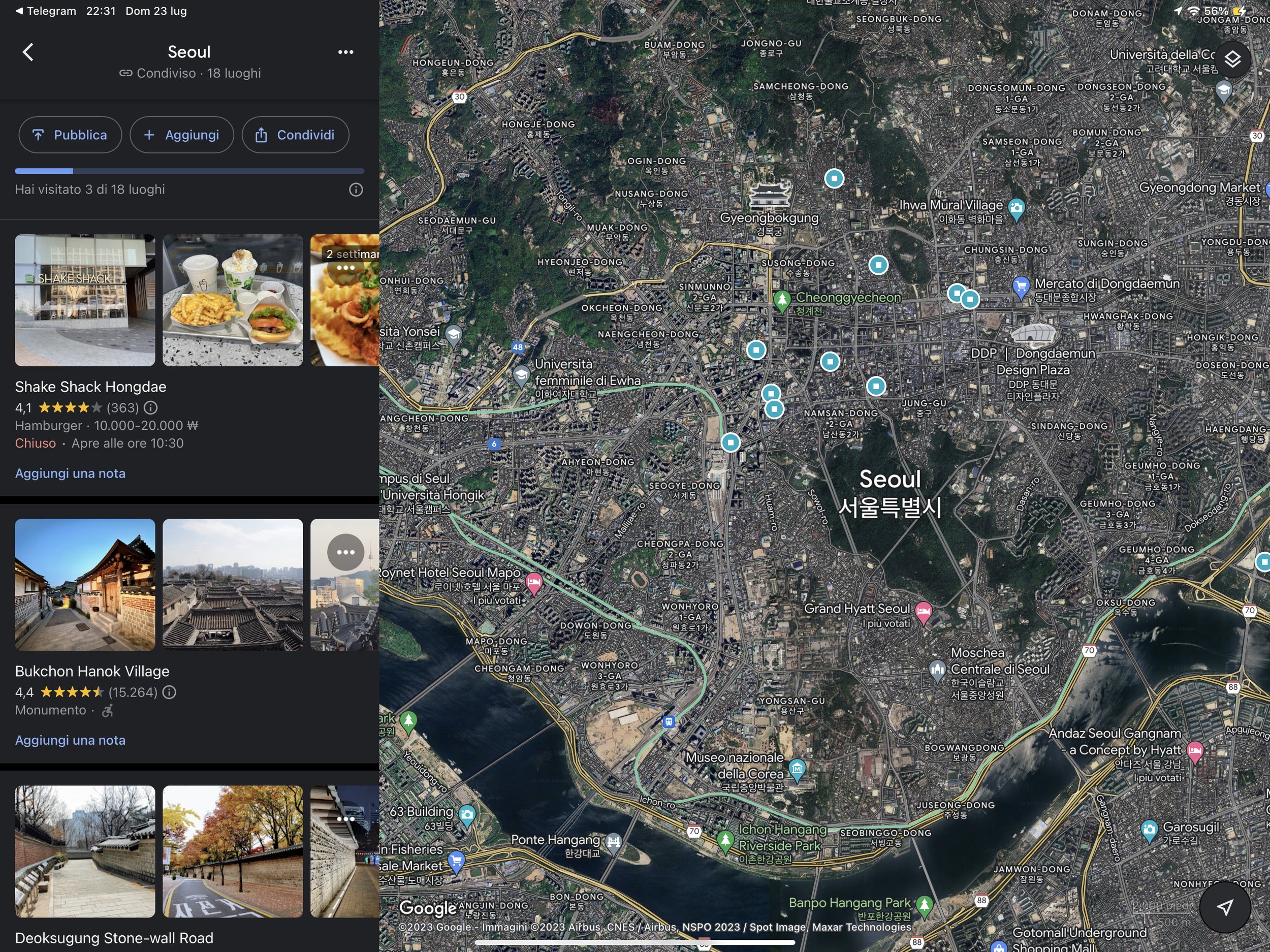Image resolution: width=1270 pixels, height=952 pixels.
Task: Tap the train station icon near Yongsan
Action: point(669,722)
